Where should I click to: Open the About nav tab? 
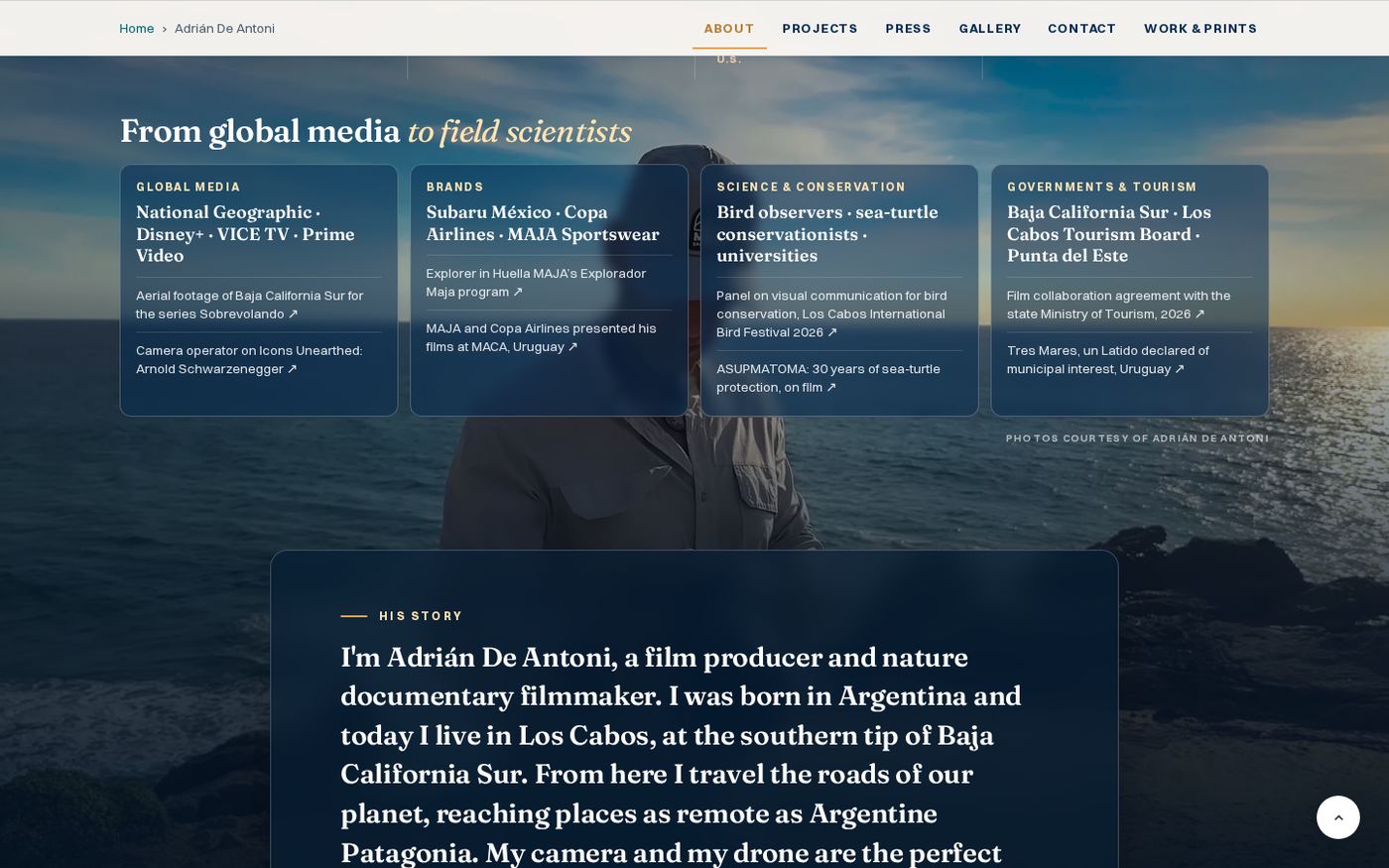pos(729,29)
